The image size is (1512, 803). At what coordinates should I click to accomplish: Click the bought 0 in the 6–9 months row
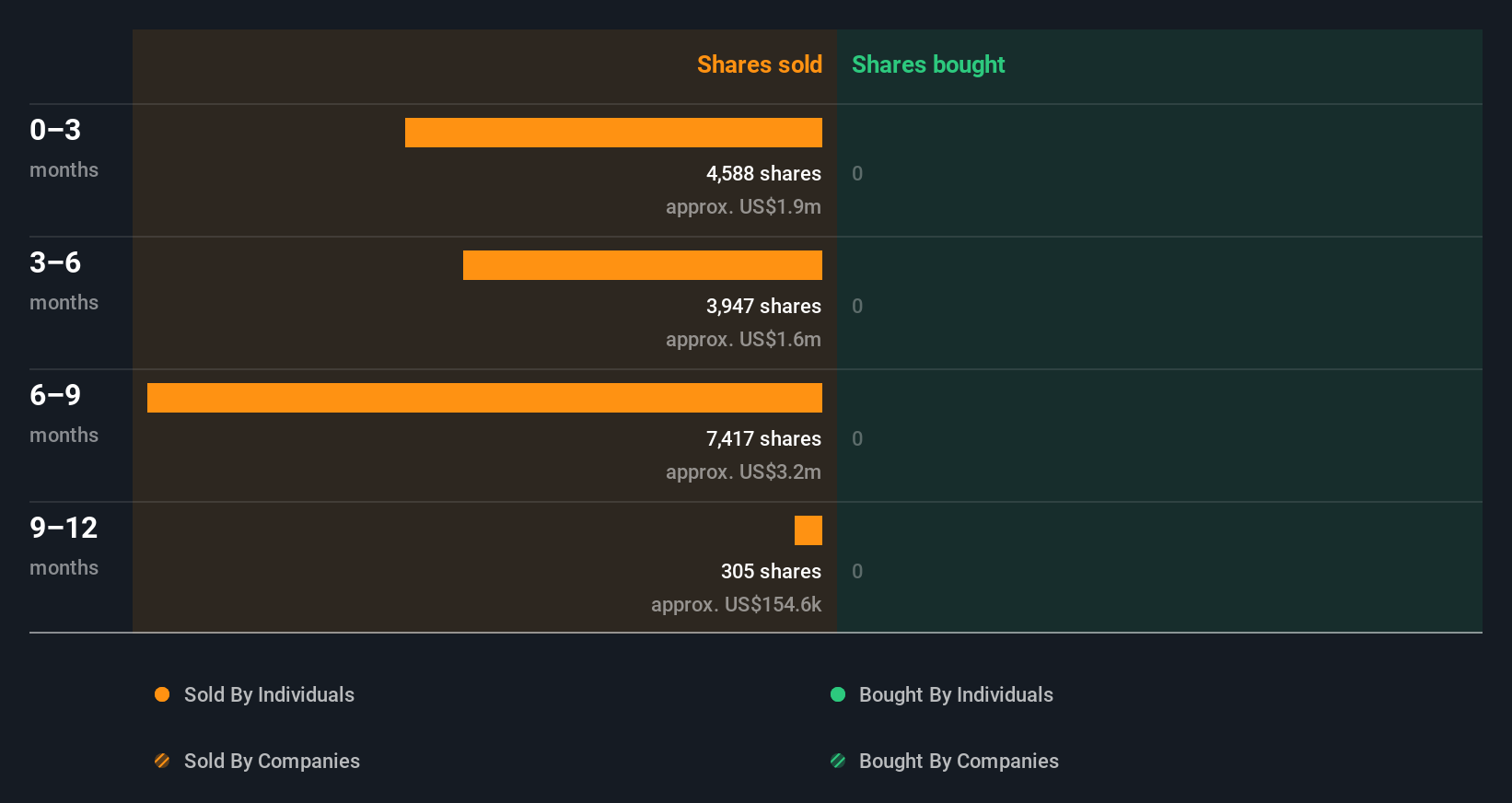pos(857,438)
